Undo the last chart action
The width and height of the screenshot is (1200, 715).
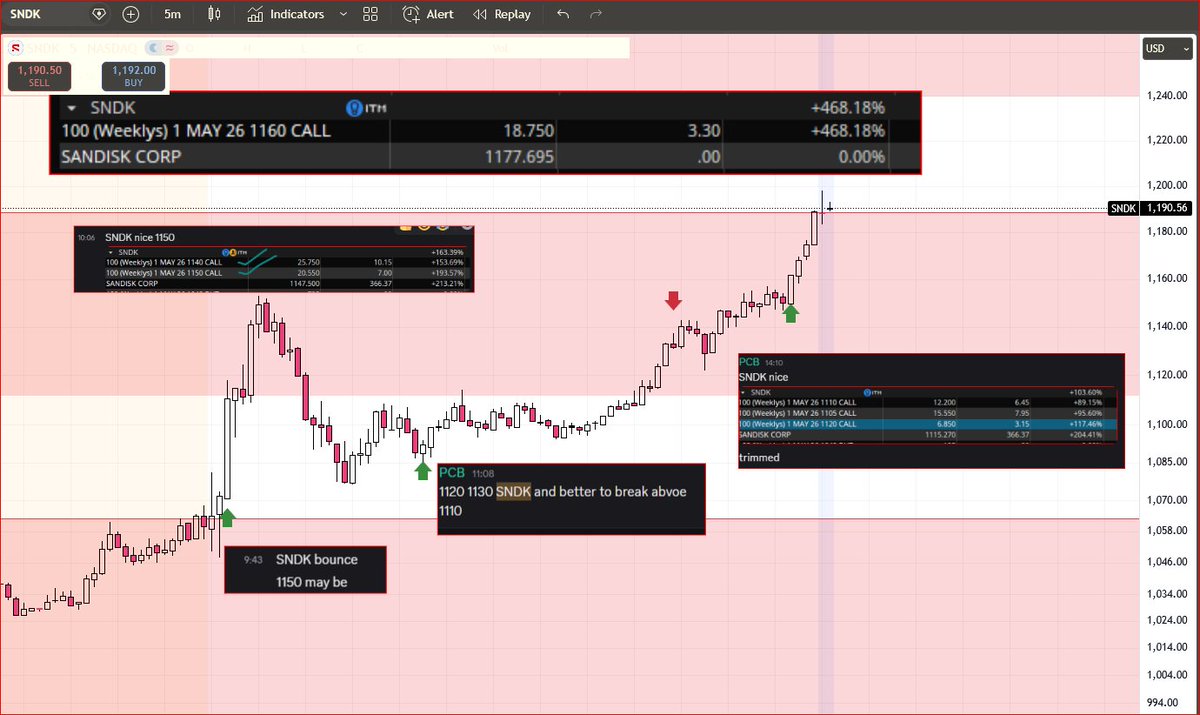(x=563, y=14)
